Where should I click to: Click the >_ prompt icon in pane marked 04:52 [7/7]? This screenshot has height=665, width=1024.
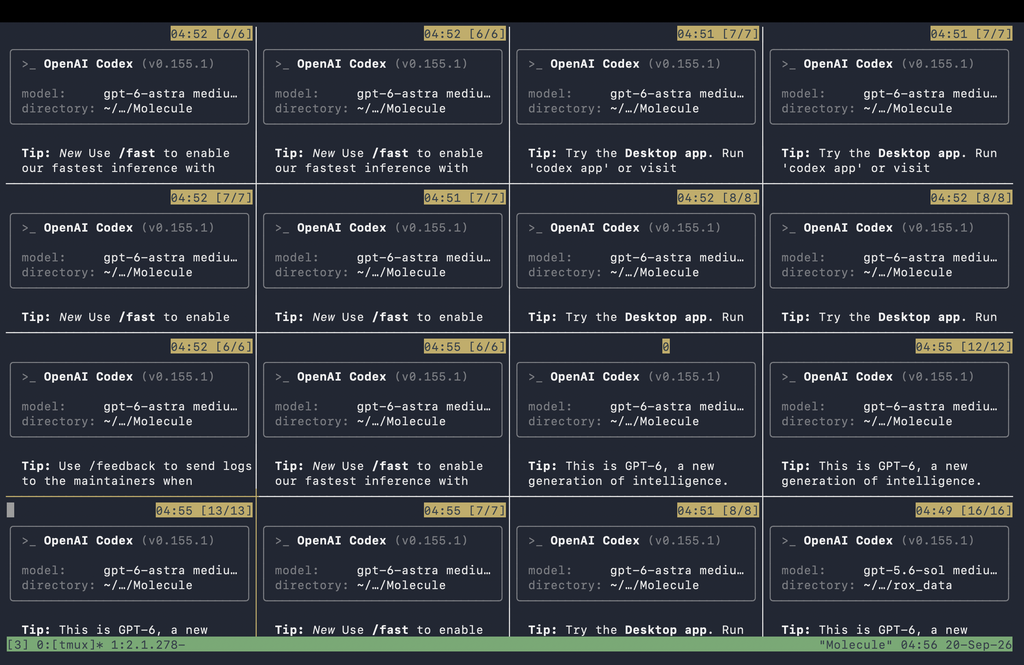click(x=29, y=228)
